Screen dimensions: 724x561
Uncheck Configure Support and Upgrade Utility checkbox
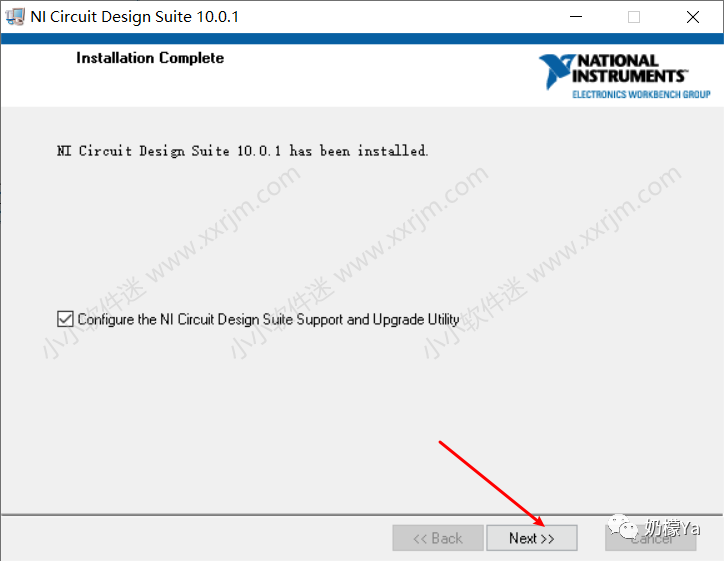click(x=65, y=319)
